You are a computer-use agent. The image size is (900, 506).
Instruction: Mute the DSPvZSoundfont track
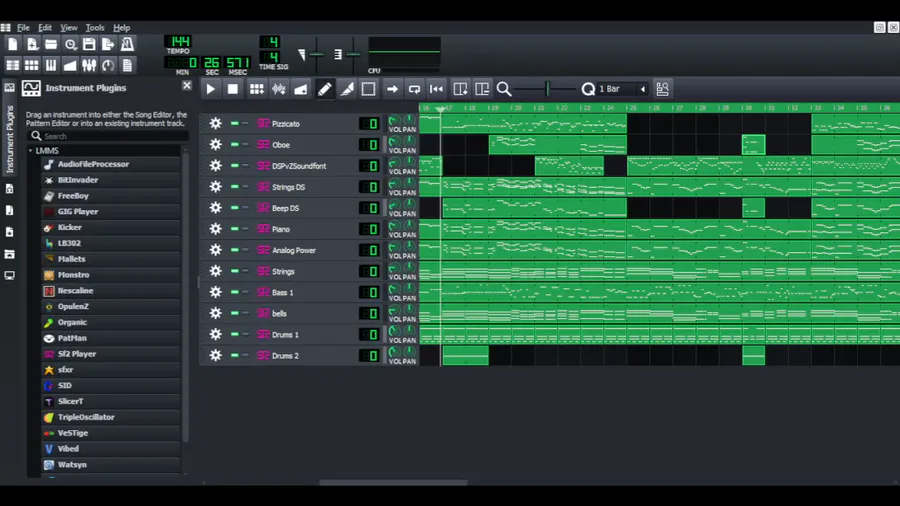pyautogui.click(x=235, y=166)
